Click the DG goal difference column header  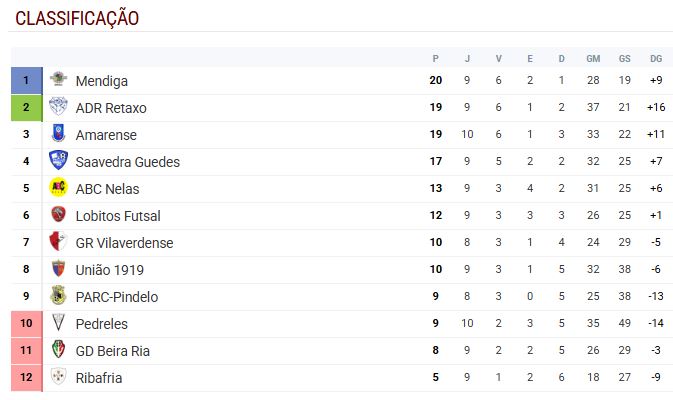click(x=656, y=58)
